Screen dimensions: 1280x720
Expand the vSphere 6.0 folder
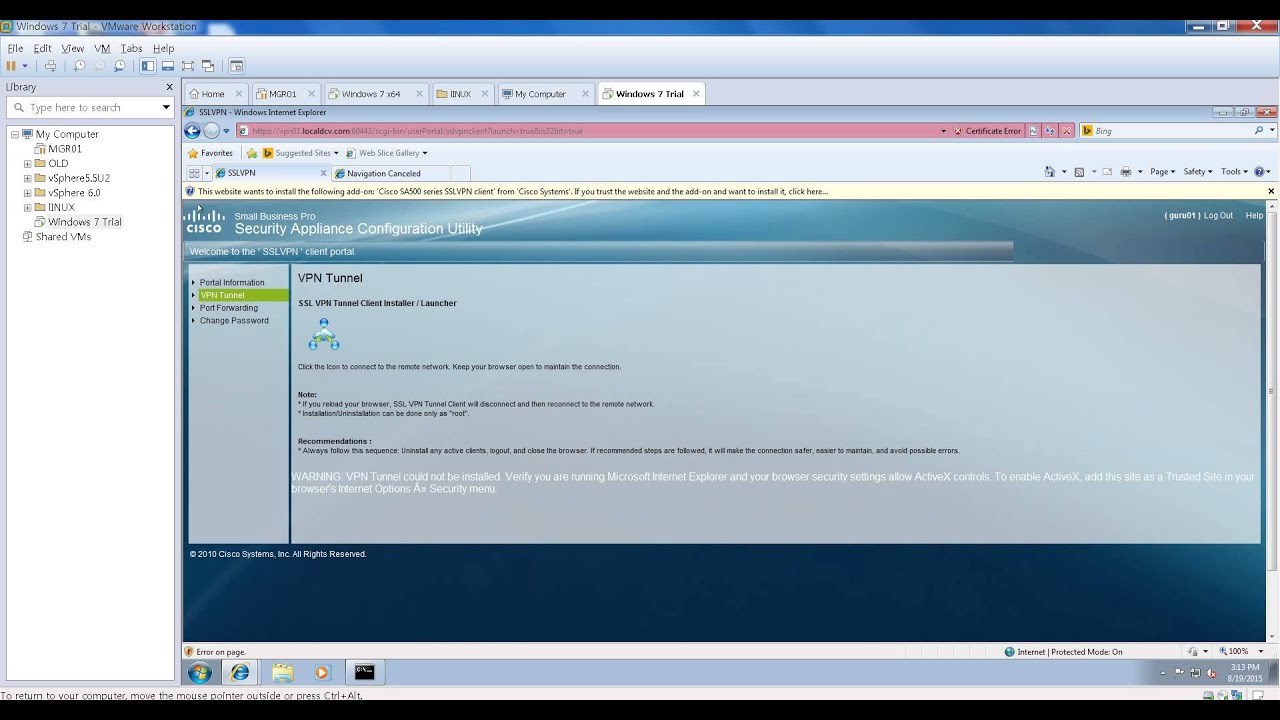coord(28,193)
